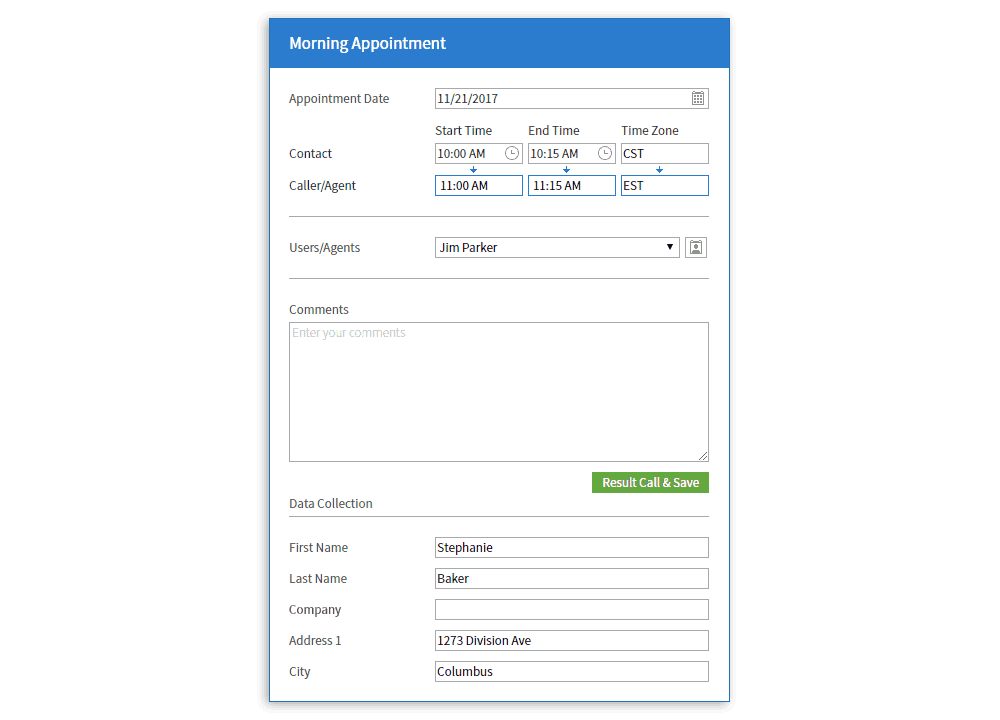Click the clock icon in Contact Start Time
This screenshot has height=720, width=1000.
[x=512, y=153]
